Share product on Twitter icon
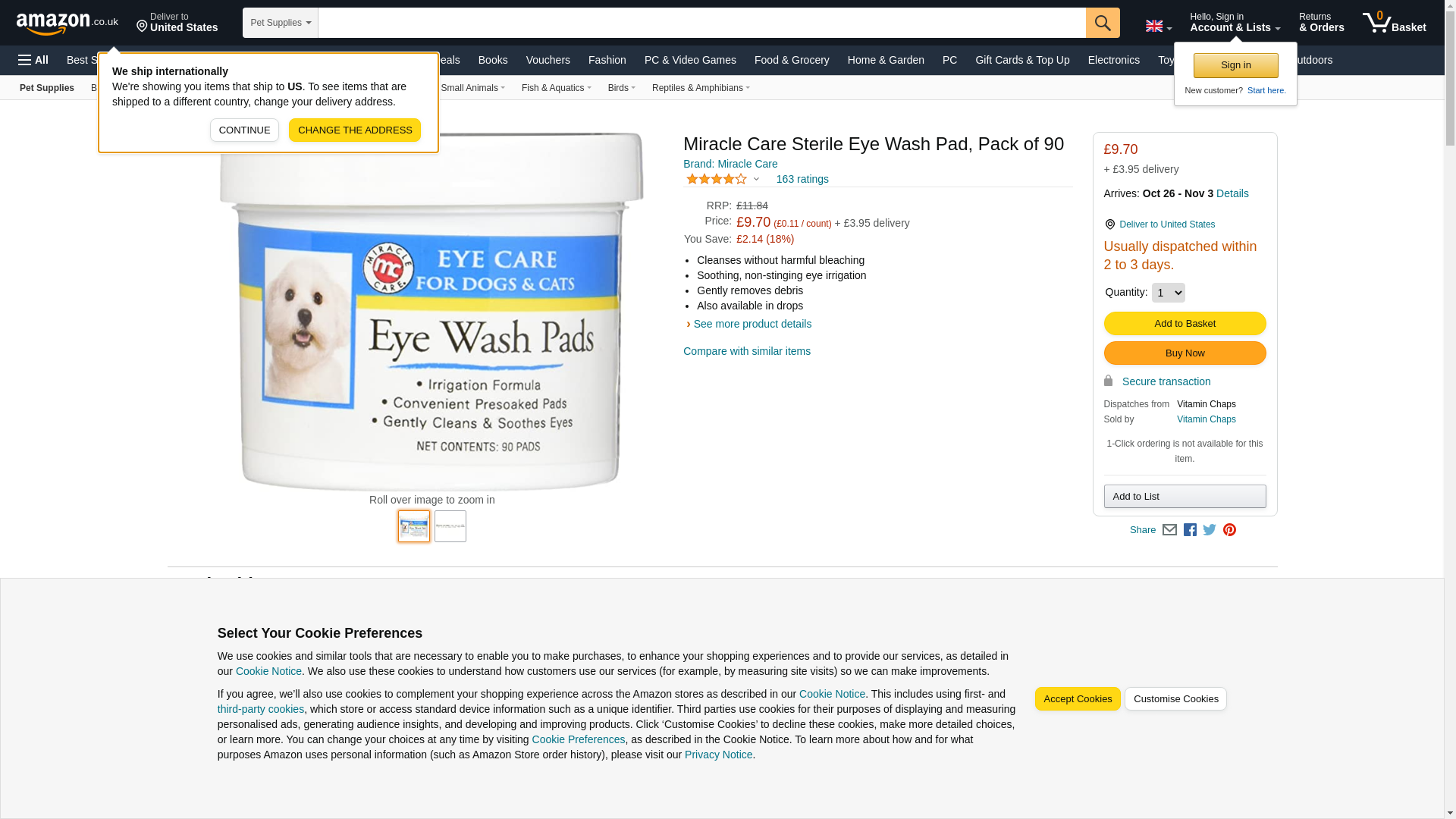Viewport: 1456px width, 819px height. pos(1210,530)
